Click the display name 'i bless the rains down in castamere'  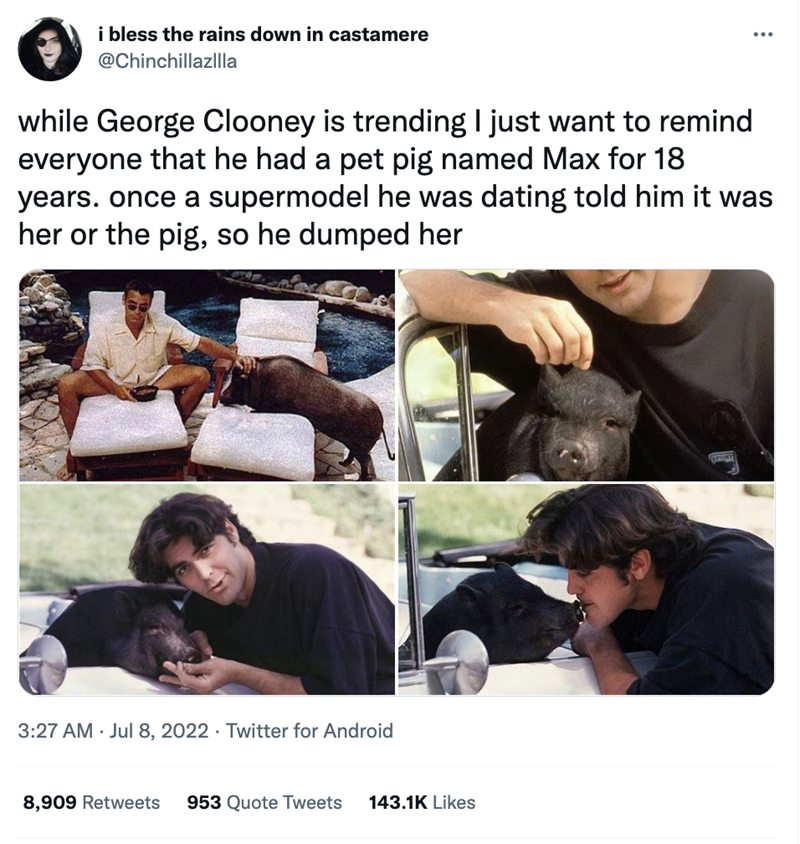(x=263, y=34)
